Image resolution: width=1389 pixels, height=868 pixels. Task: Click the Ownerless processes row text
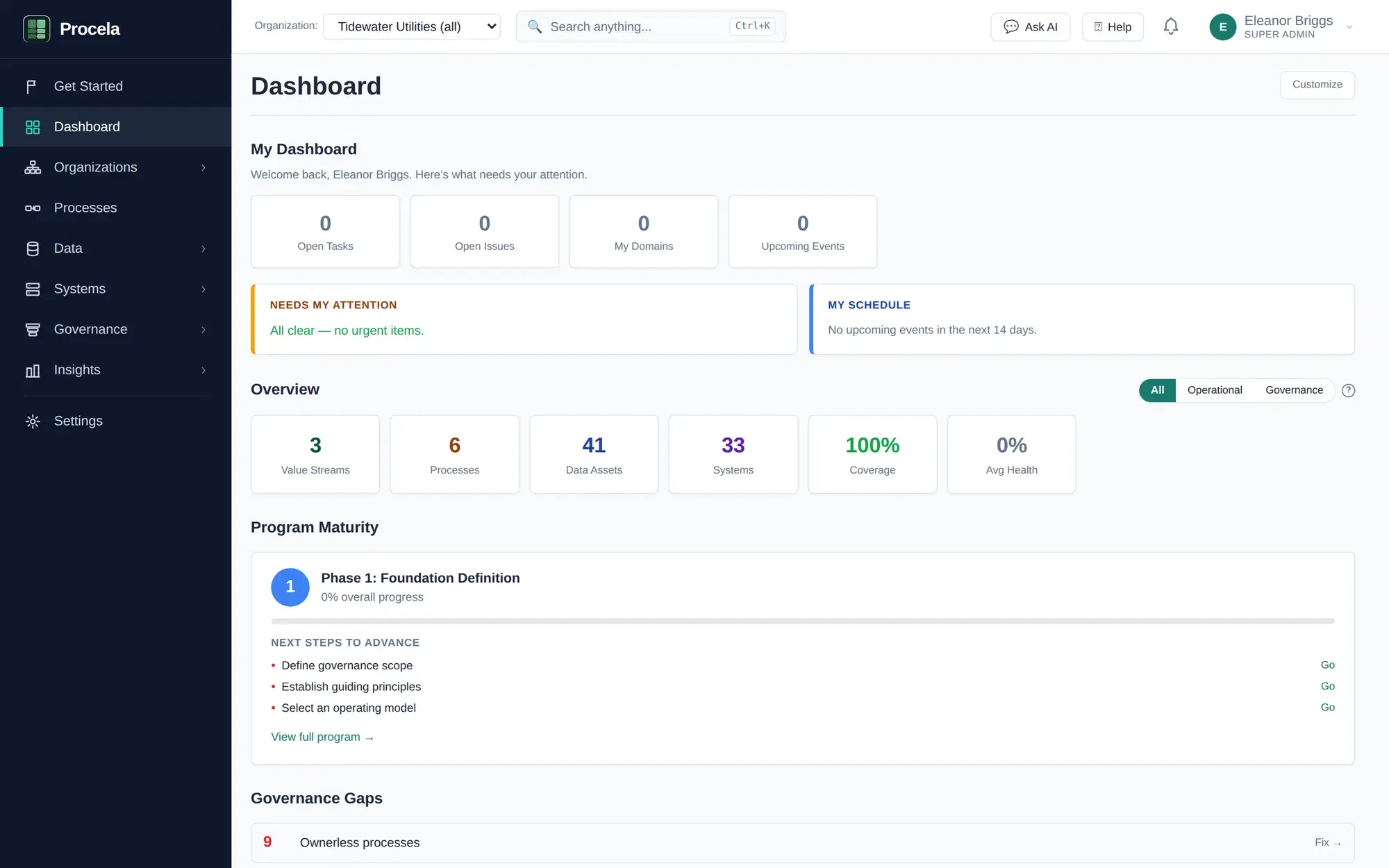coord(360,842)
